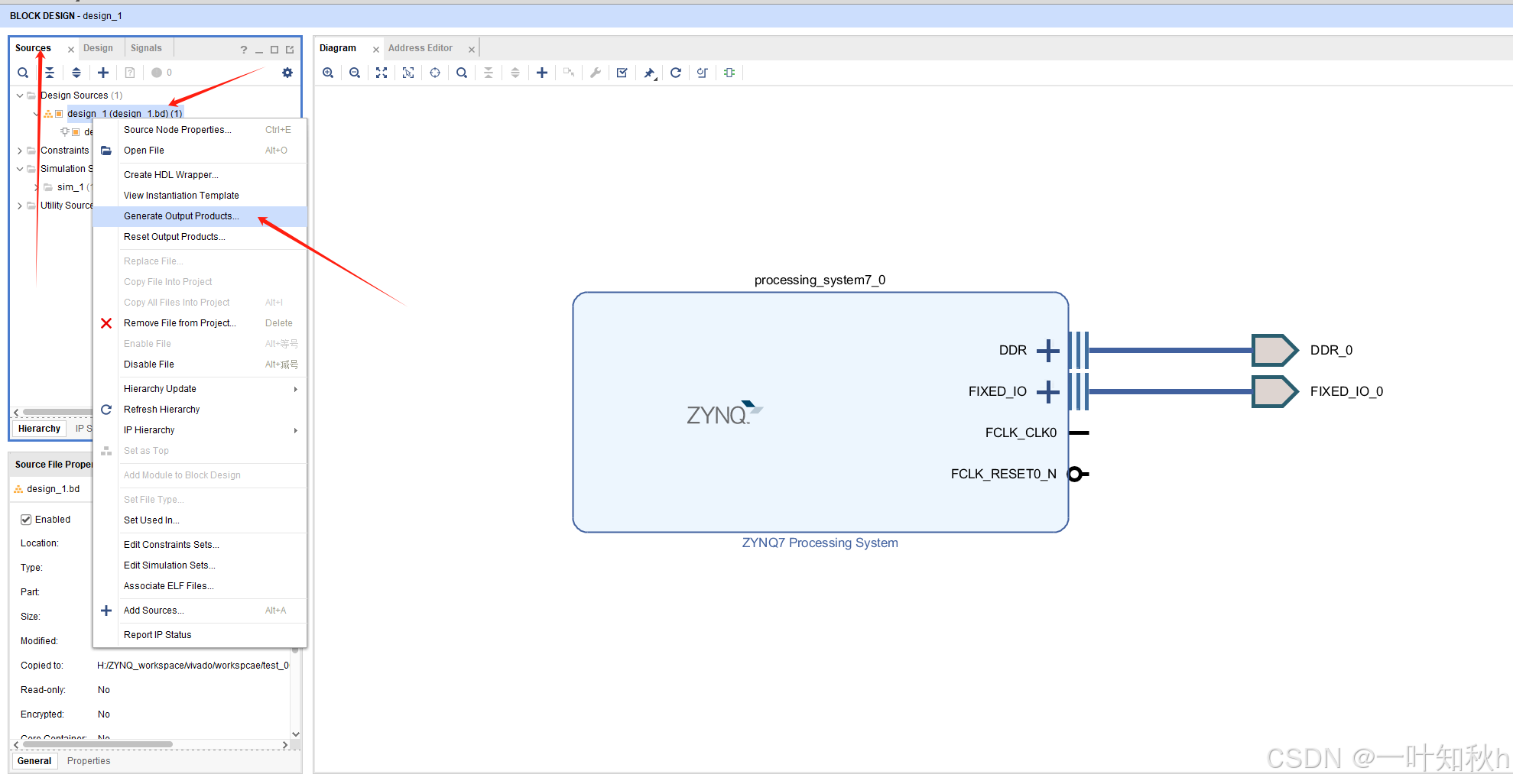The width and height of the screenshot is (1513, 784).
Task: Select the FCLK_RESET0_N pin on ZYNQ block
Action: click(1078, 474)
